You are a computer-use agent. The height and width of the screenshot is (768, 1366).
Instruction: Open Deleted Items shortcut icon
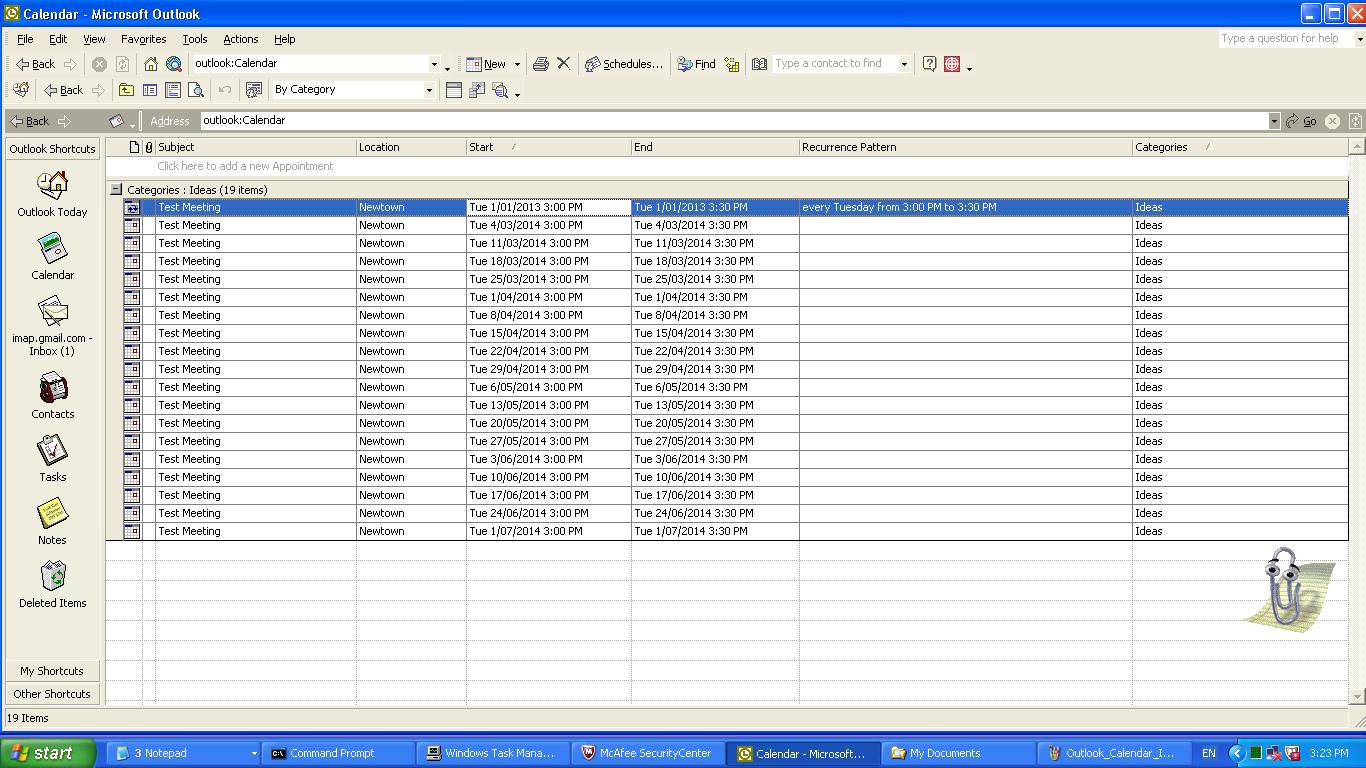click(52, 585)
